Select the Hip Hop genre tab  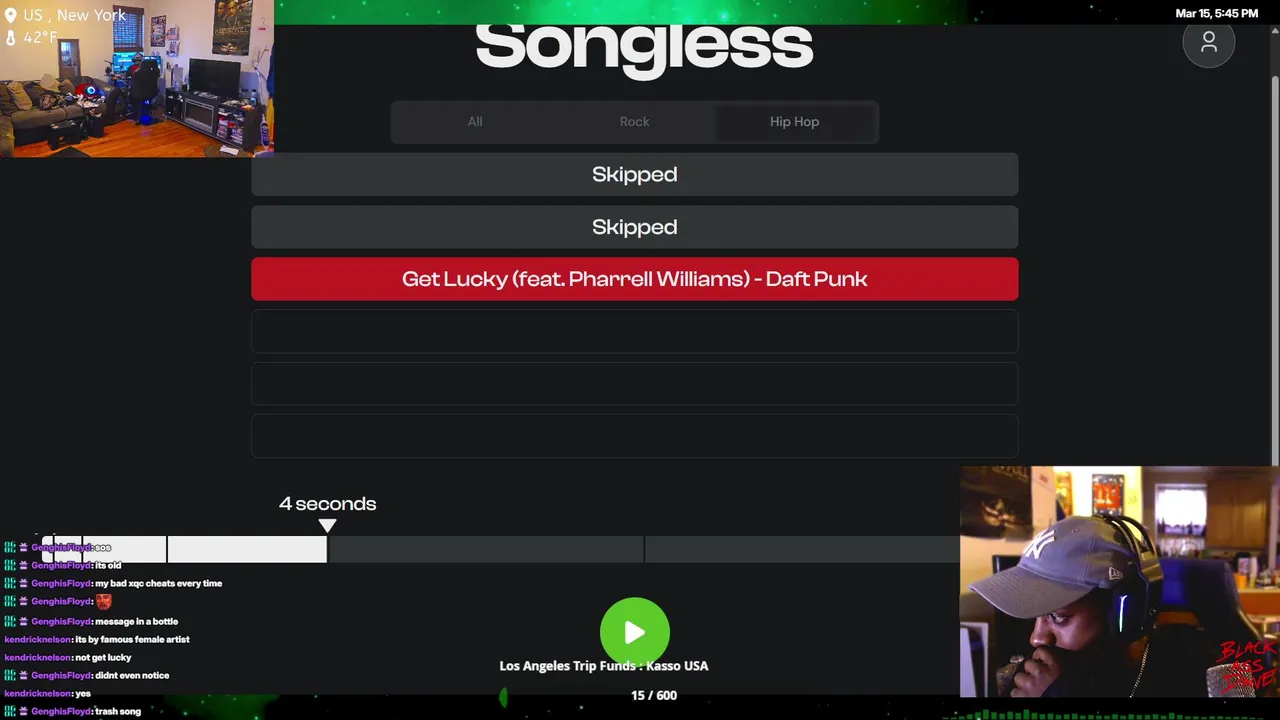tap(794, 122)
